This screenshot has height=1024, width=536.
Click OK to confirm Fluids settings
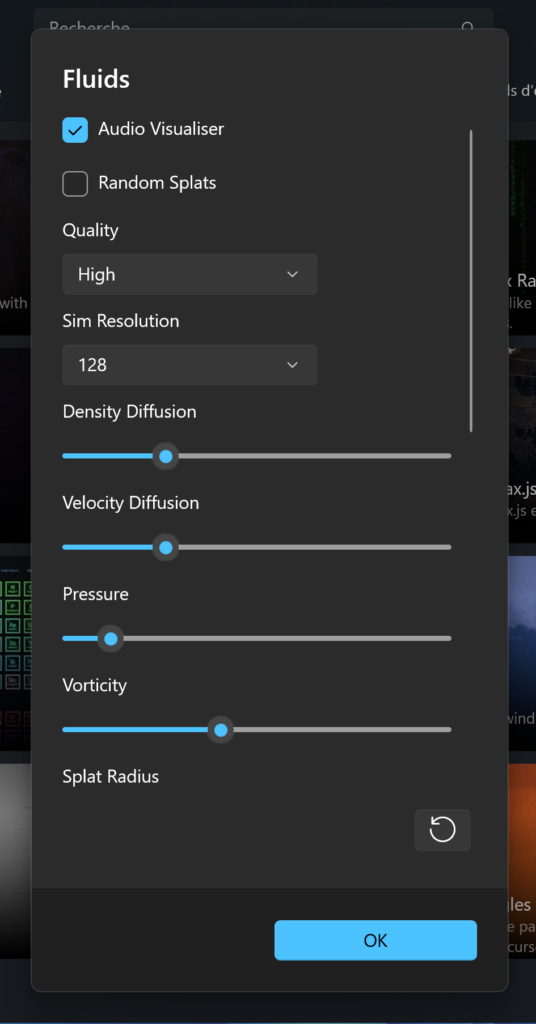[375, 940]
